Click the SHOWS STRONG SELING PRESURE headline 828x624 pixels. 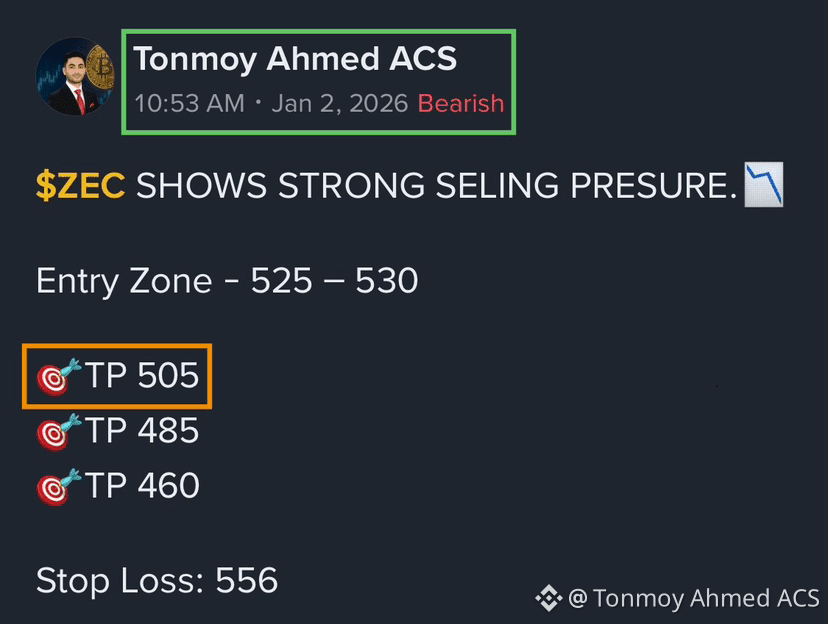coord(436,186)
